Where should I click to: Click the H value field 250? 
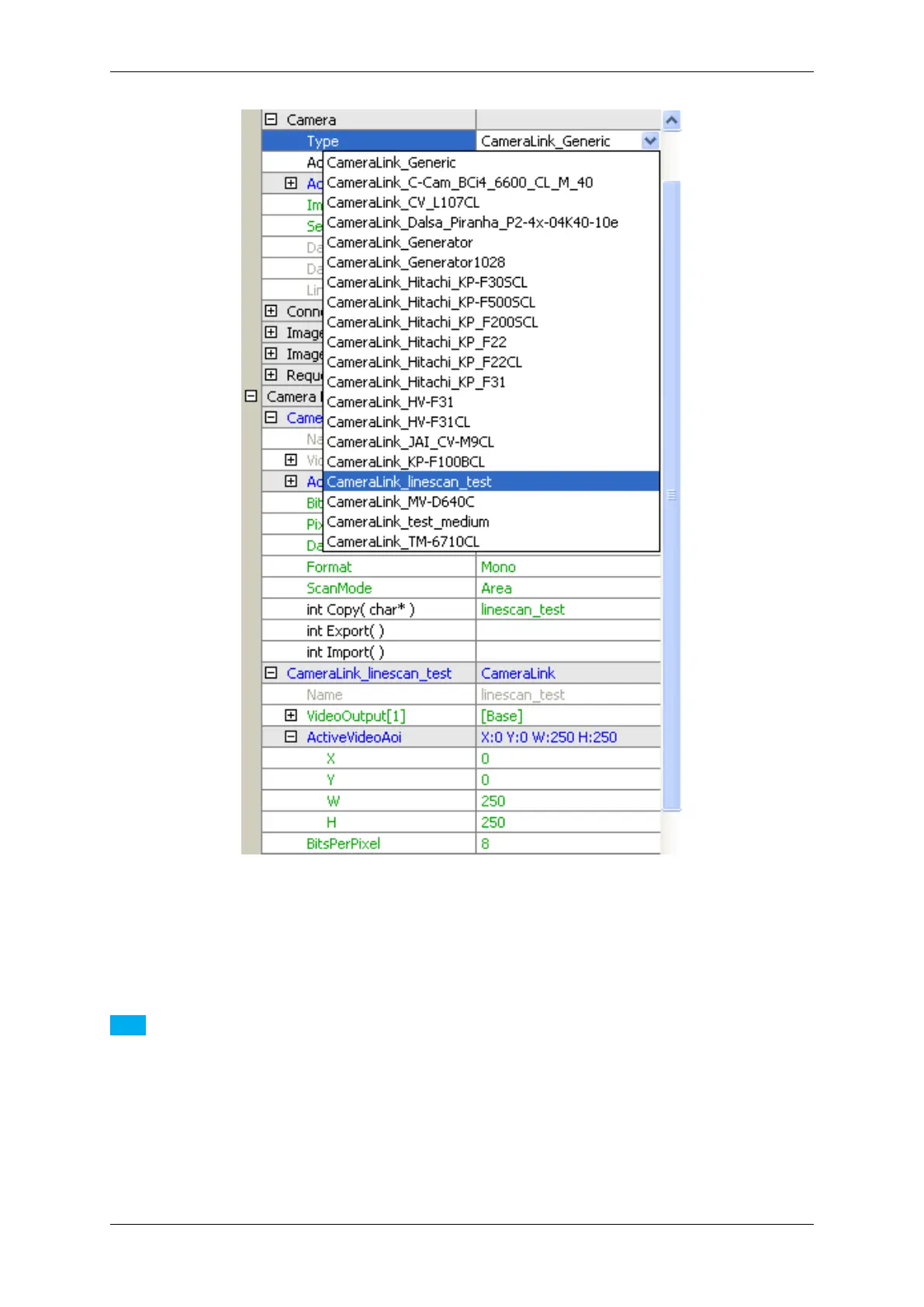coord(568,822)
